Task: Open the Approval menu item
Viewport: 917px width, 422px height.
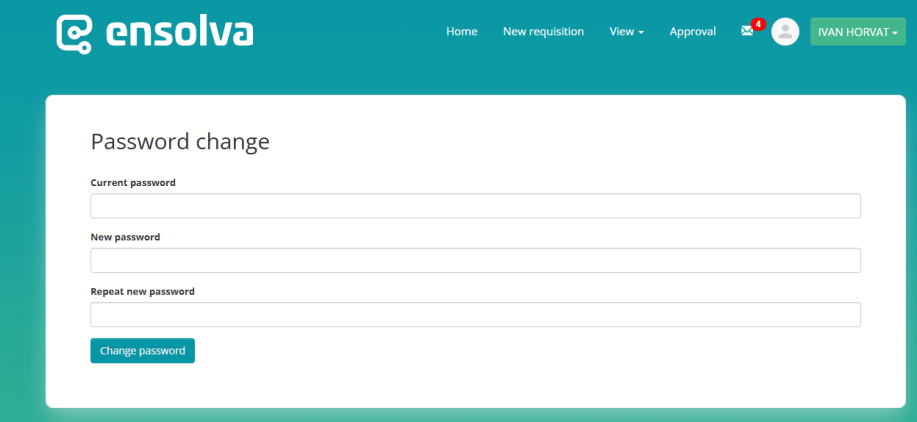Action: pyautogui.click(x=692, y=32)
